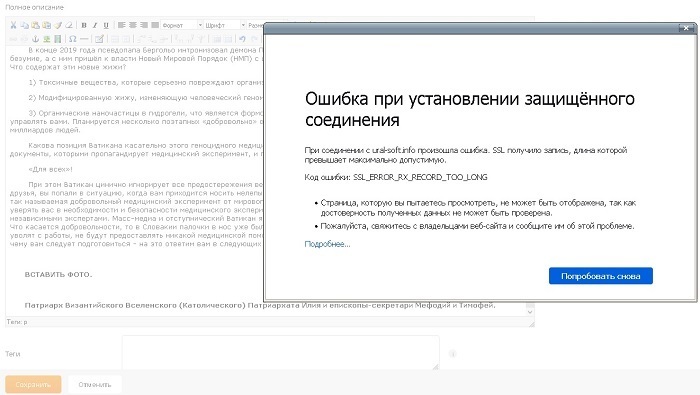700x395 pixels.
Task: Close the SSL error dialog
Action: [x=686, y=28]
